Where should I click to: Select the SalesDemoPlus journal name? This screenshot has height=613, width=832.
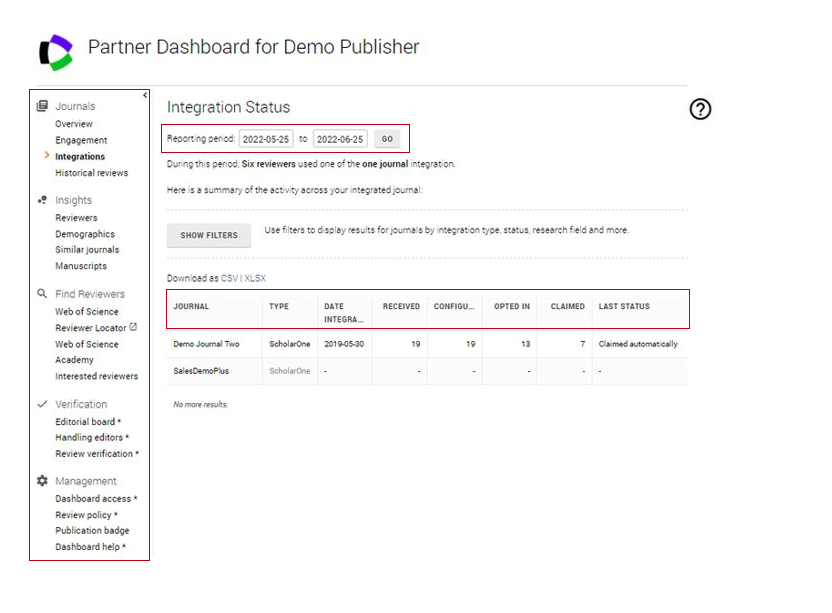click(x=201, y=371)
